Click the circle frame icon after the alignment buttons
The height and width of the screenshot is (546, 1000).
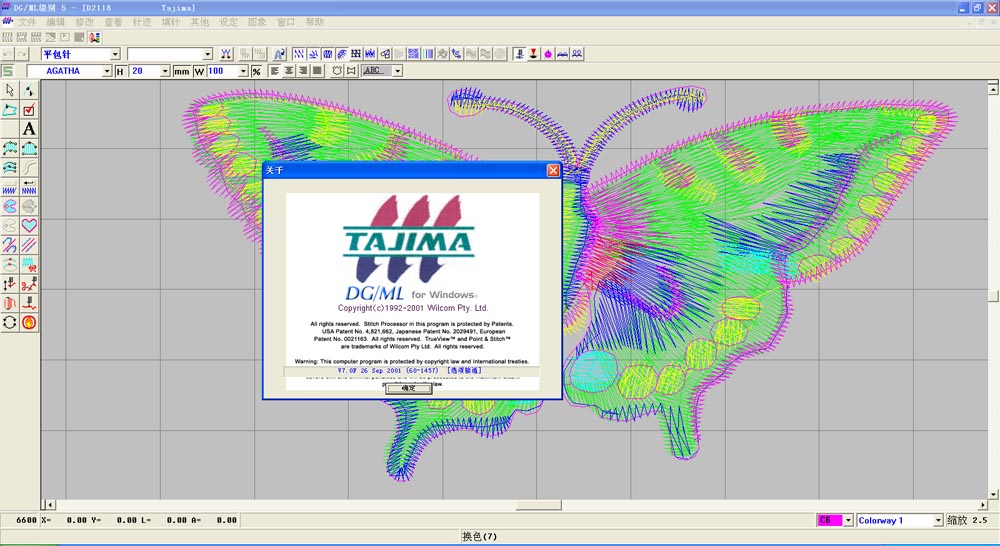(337, 71)
